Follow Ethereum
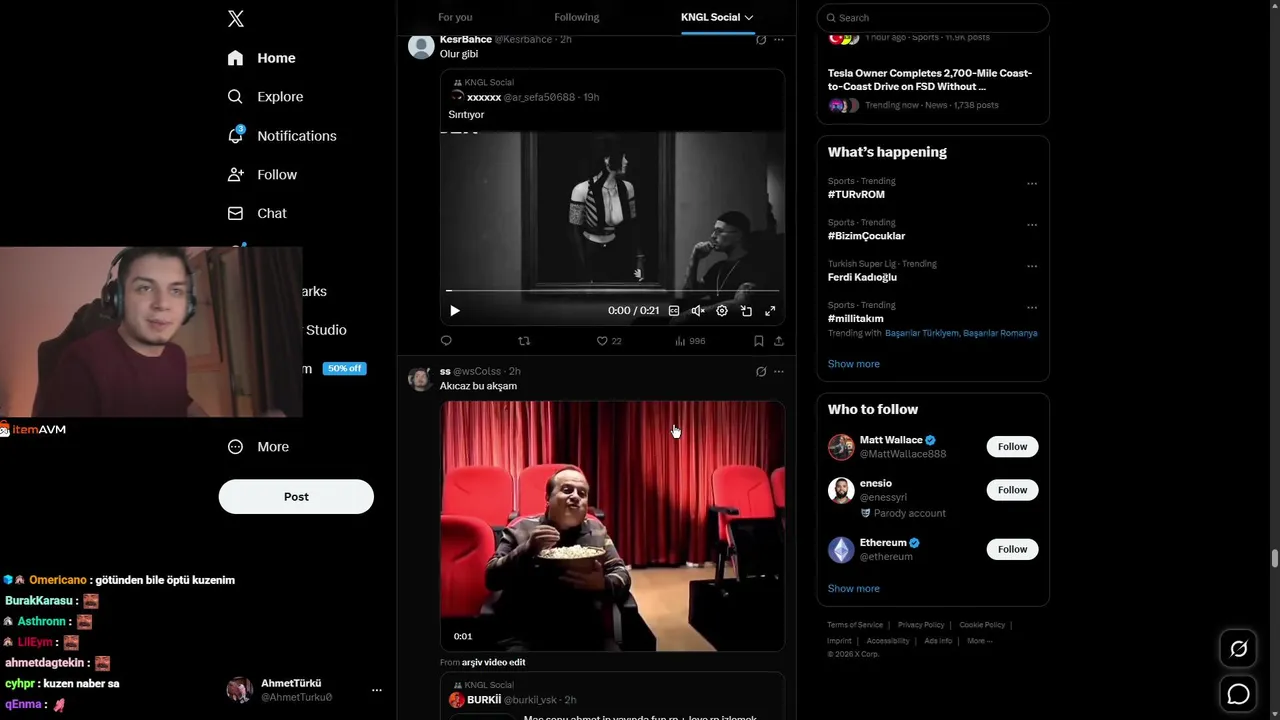 click(x=1012, y=549)
